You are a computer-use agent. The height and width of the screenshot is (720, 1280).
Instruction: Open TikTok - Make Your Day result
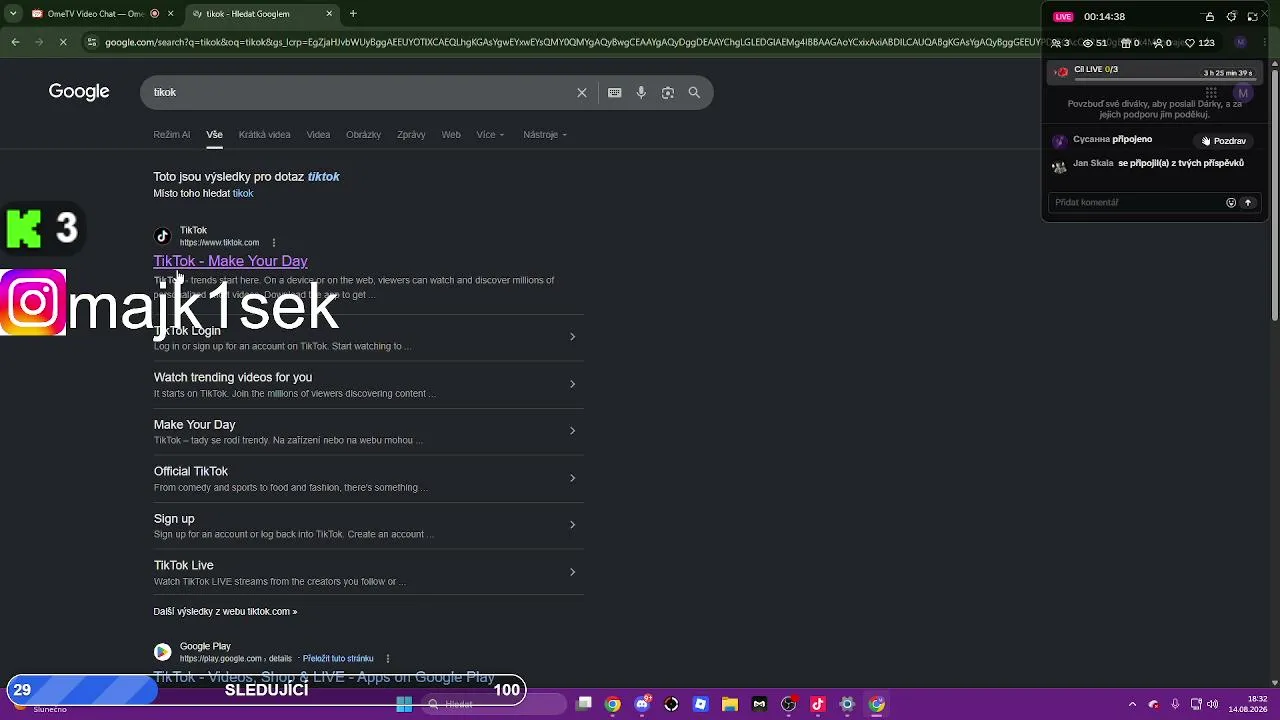(230, 261)
